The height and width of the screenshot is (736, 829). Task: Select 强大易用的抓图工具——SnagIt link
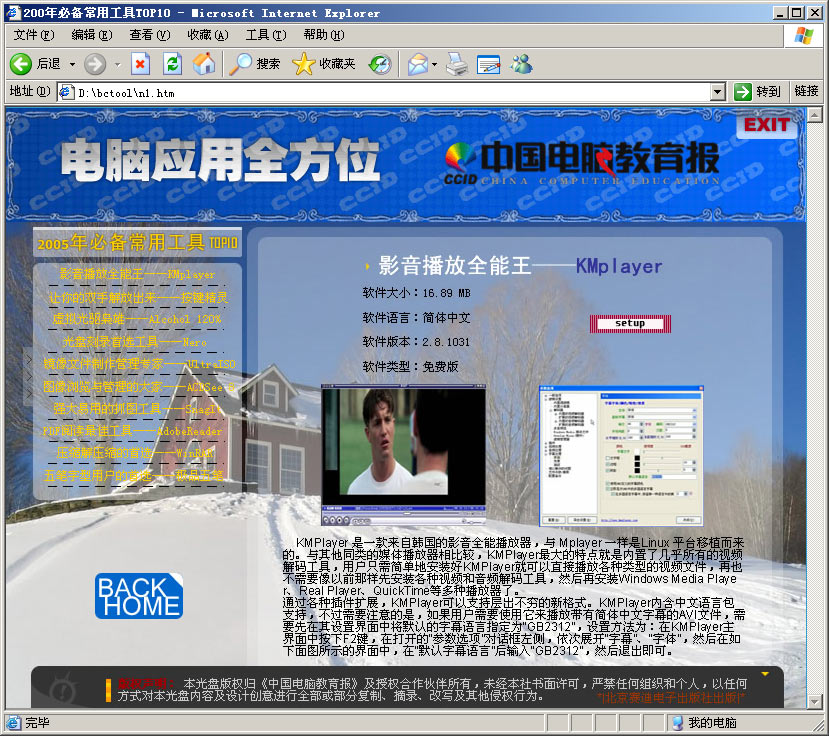(137, 409)
